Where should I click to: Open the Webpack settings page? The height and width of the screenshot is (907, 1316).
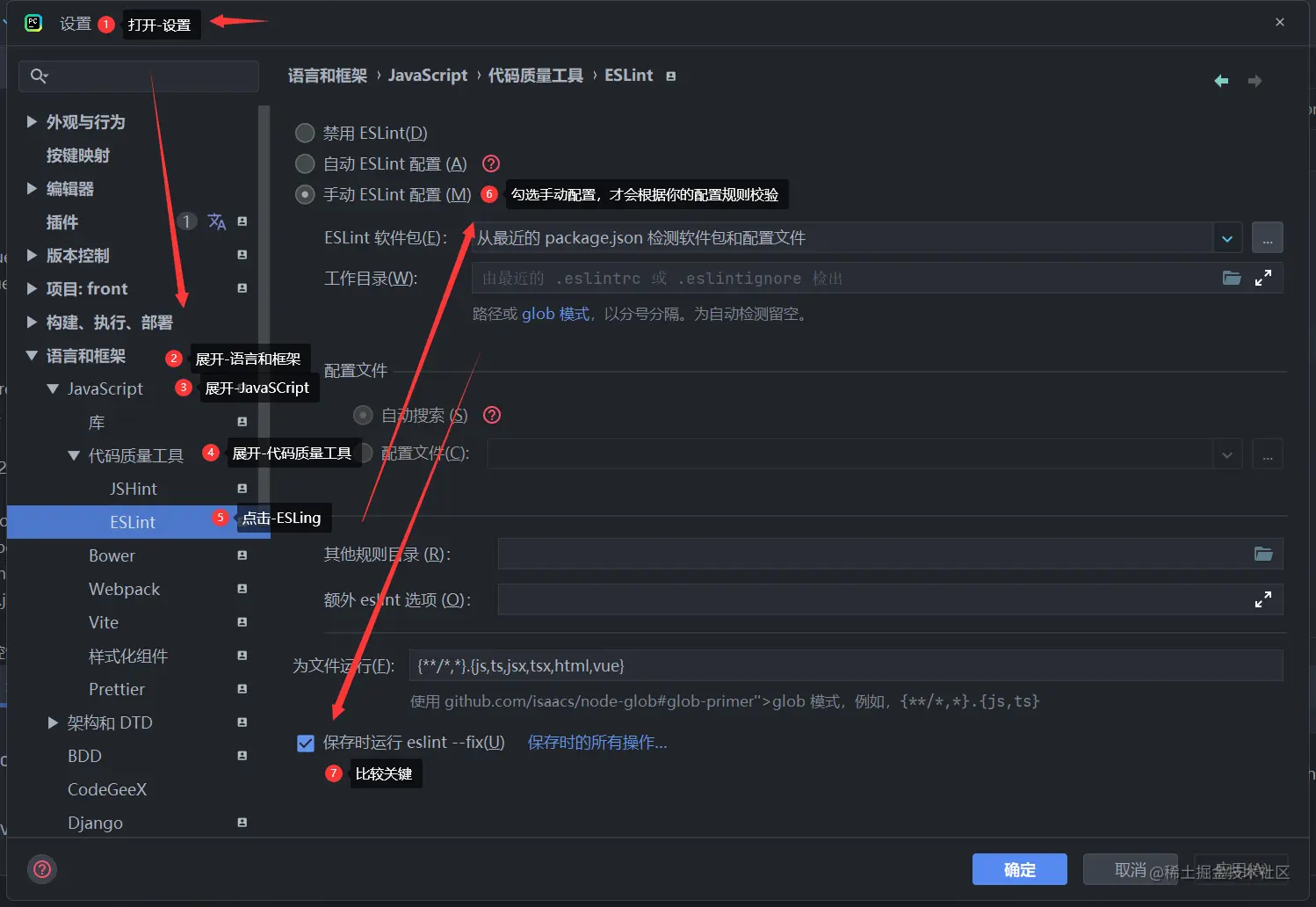point(124,589)
